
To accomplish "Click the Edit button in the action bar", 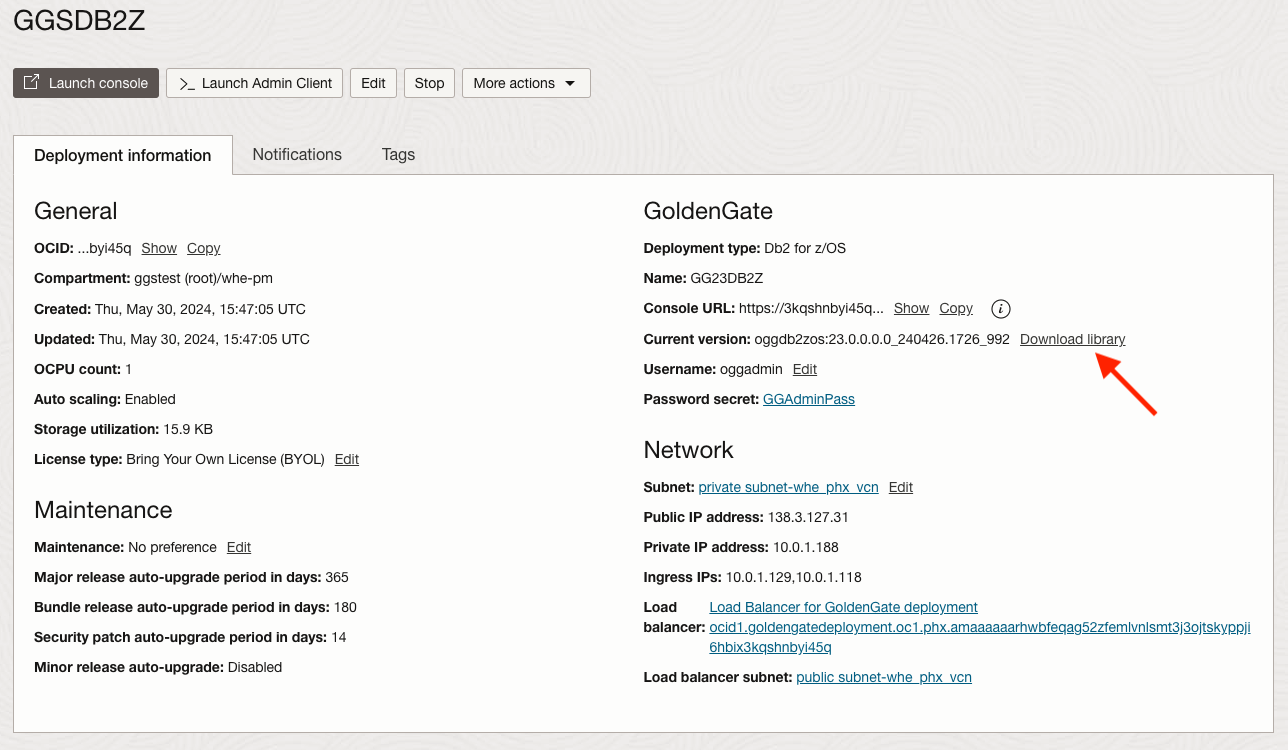I will [x=372, y=83].
